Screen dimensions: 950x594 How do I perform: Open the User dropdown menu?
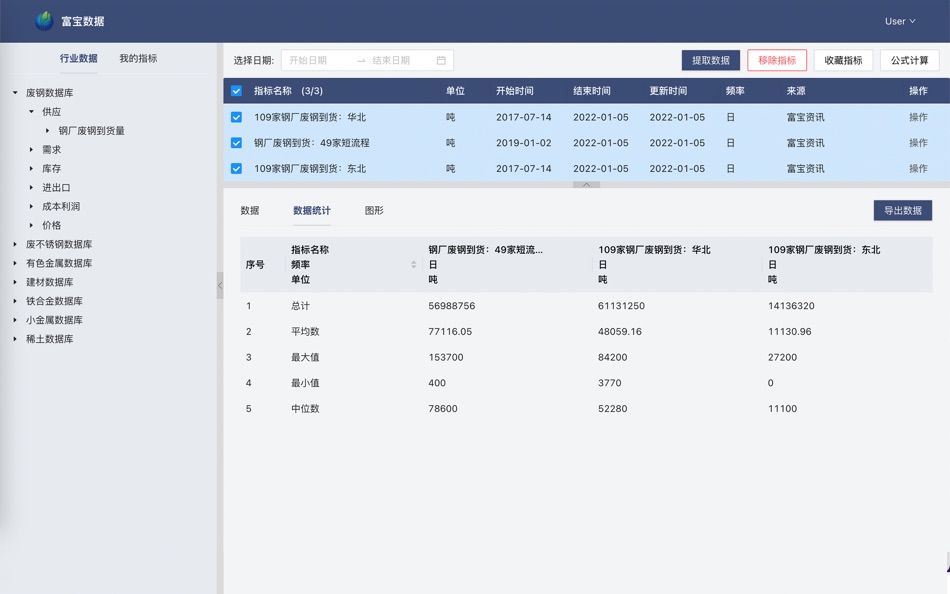click(900, 21)
